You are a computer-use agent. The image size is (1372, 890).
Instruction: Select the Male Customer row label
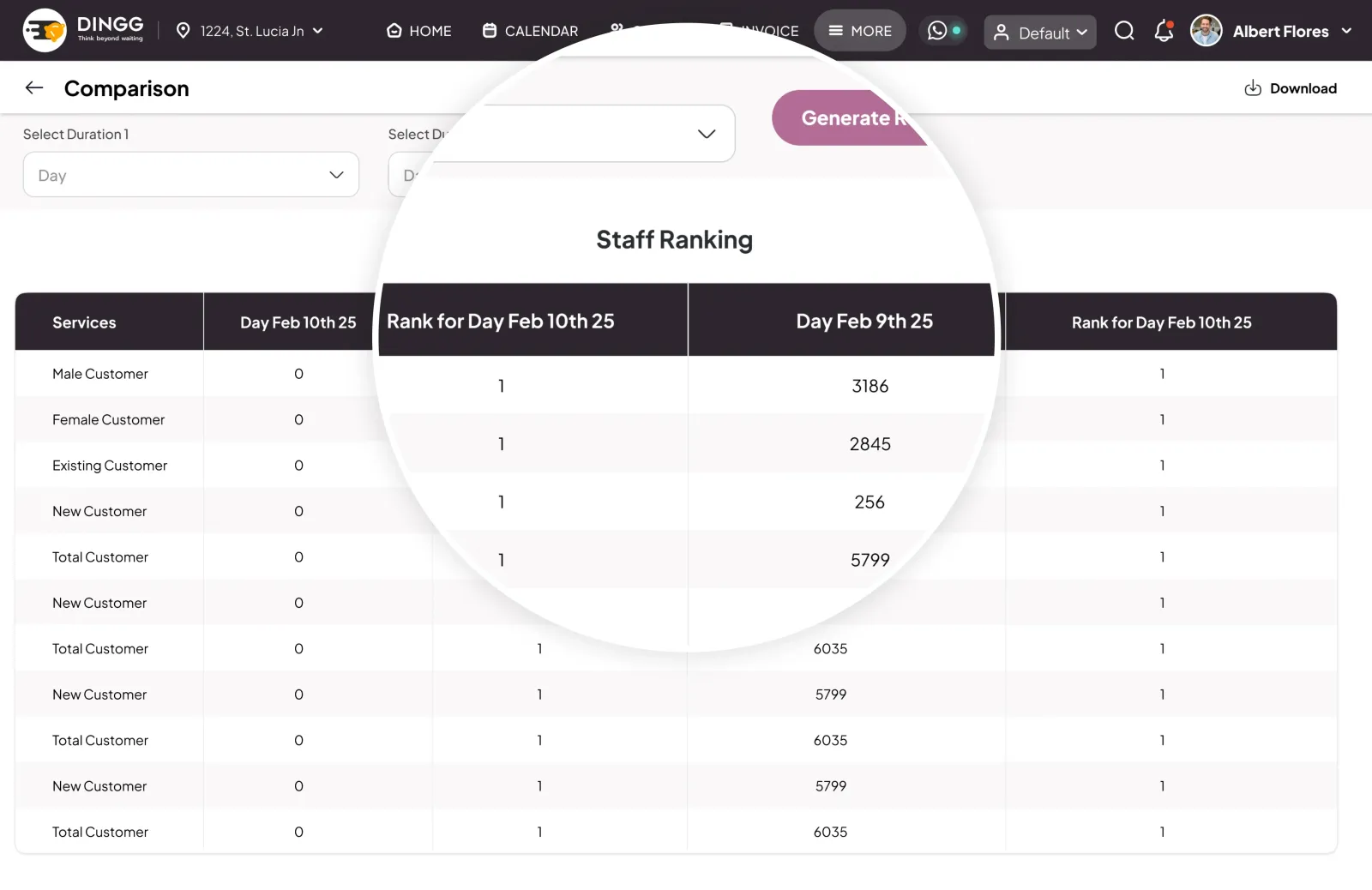click(x=100, y=374)
